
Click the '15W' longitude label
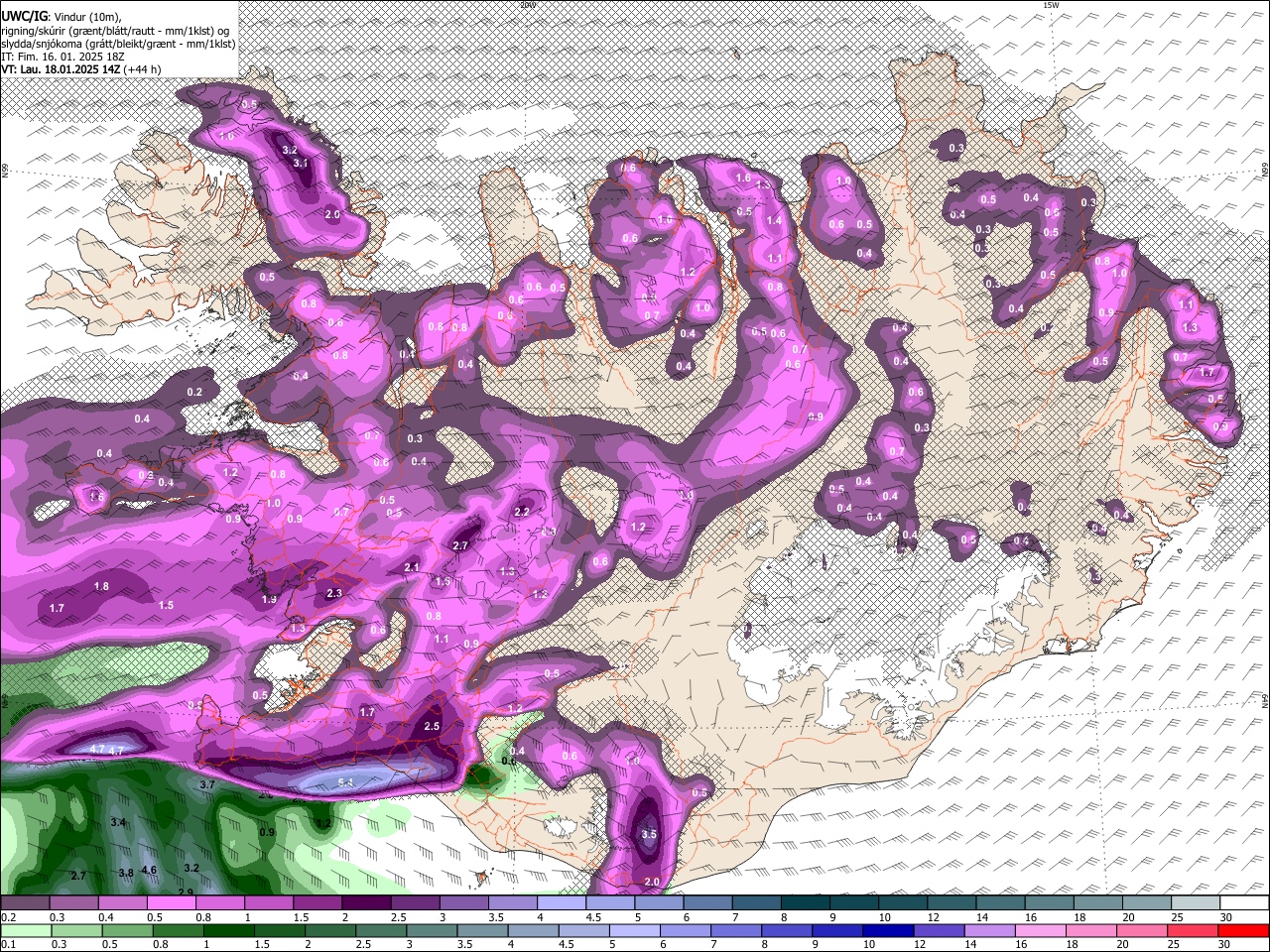point(1053,5)
